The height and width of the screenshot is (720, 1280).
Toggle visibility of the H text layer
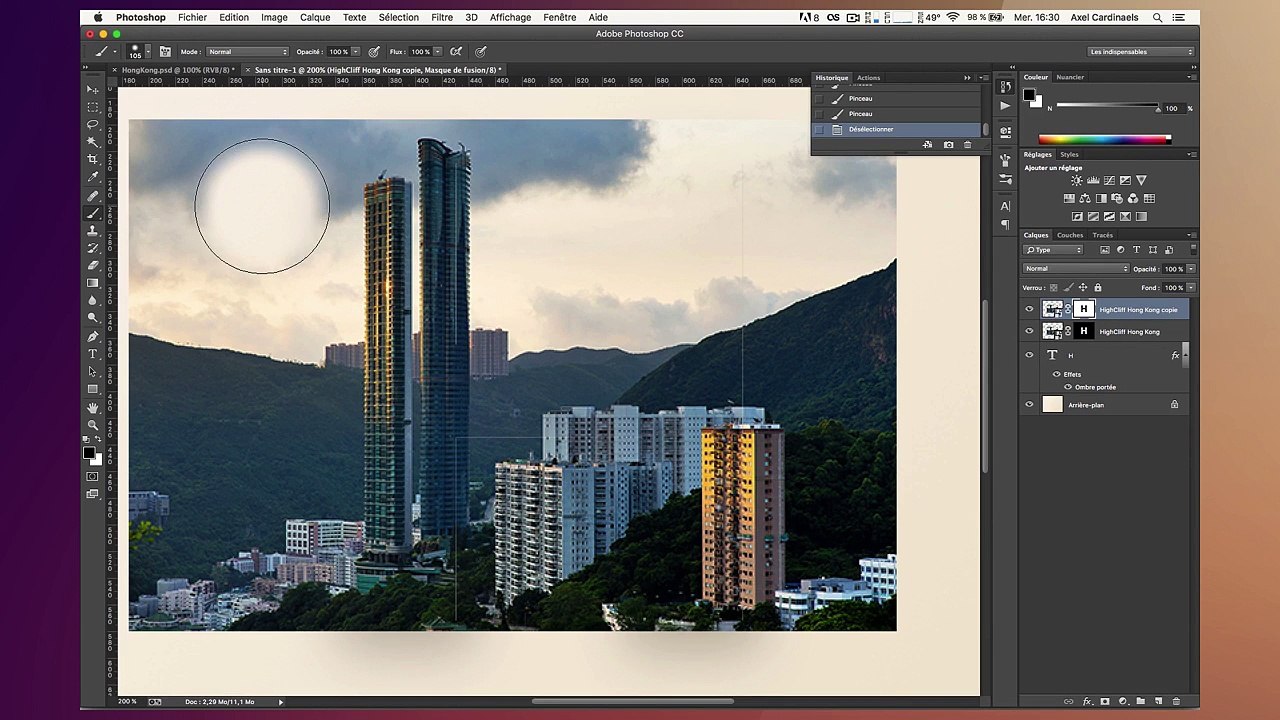(x=1029, y=355)
